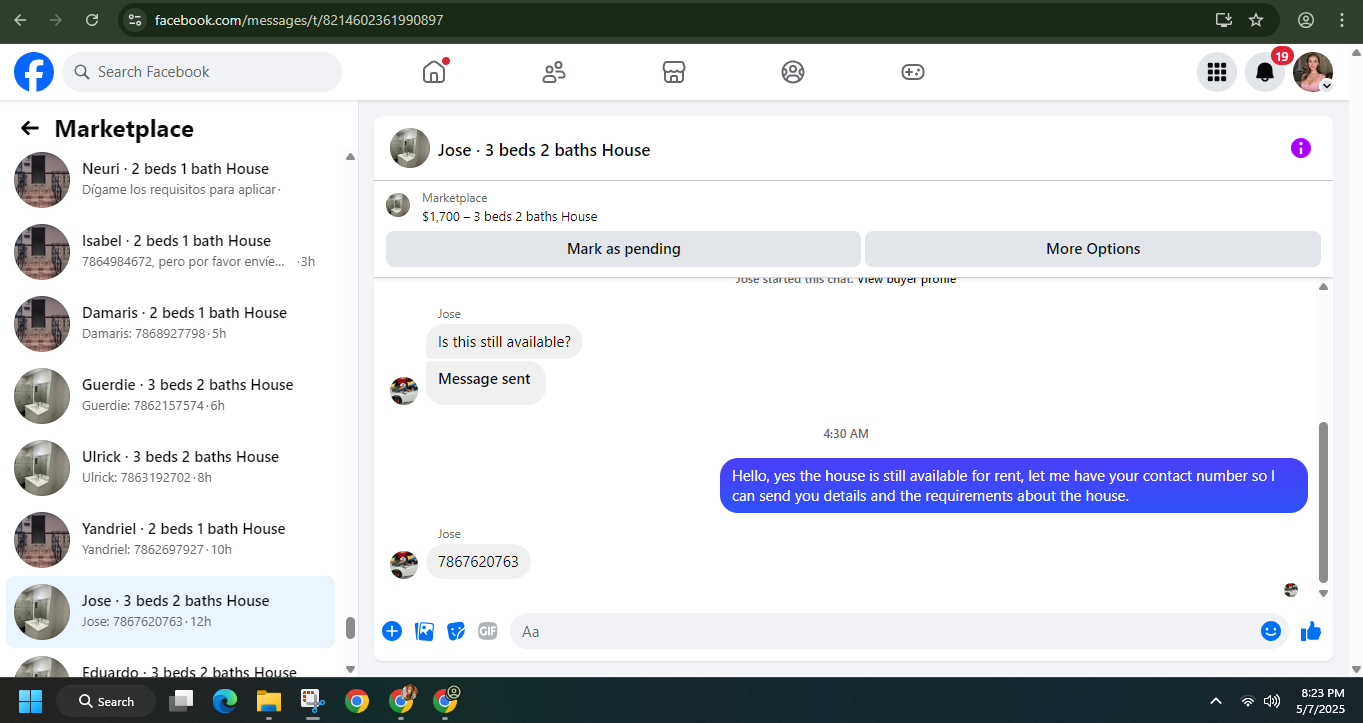Open Windows Start menu
Viewport: 1363px width, 723px height.
pyautogui.click(x=30, y=701)
